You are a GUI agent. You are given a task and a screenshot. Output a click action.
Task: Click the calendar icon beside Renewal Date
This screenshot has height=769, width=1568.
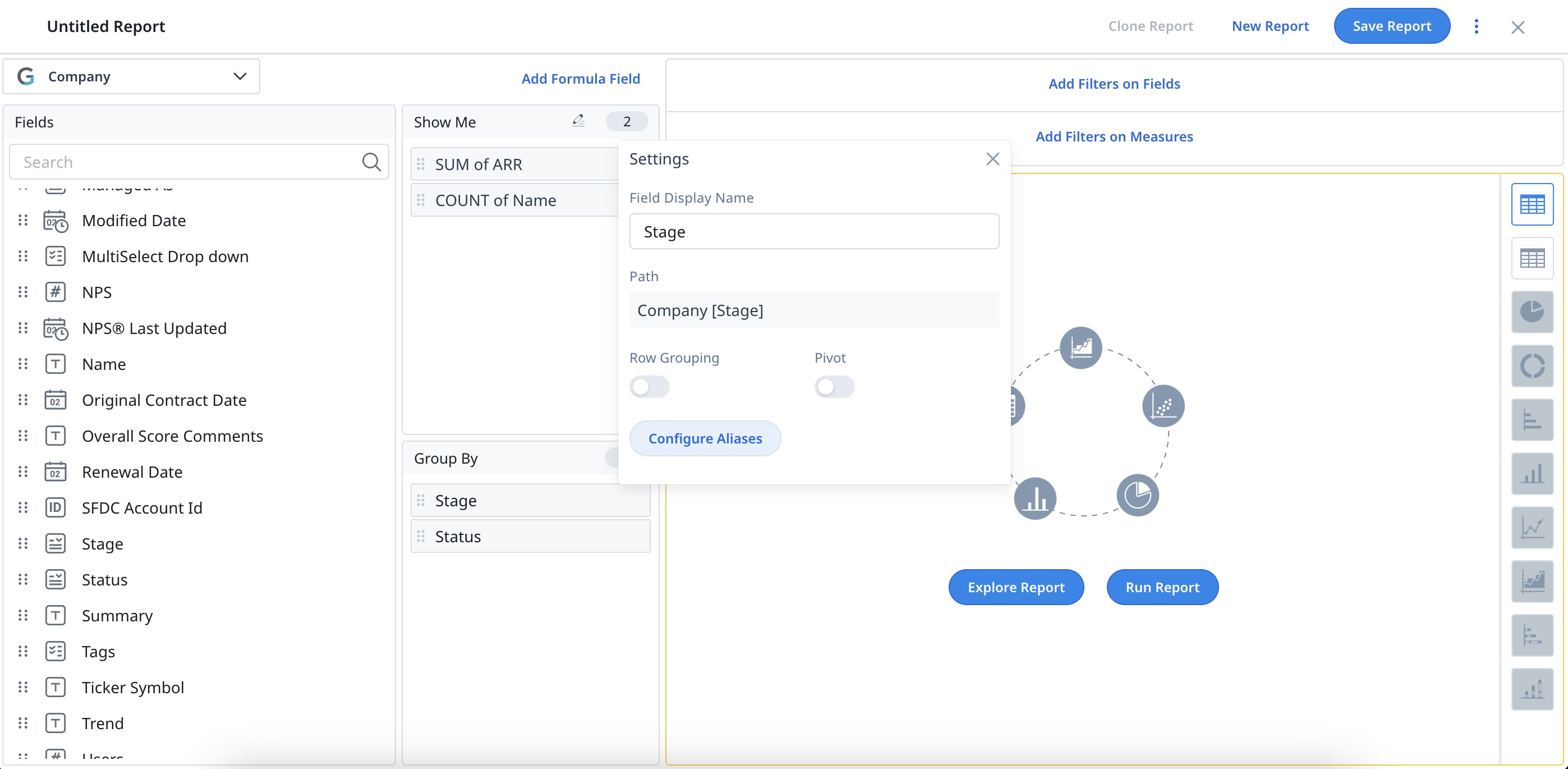[x=56, y=472]
